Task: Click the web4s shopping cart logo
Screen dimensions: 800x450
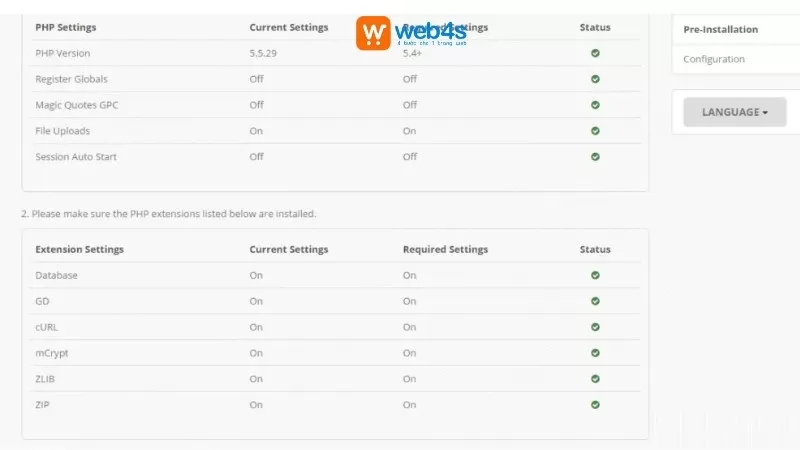Action: (x=373, y=33)
